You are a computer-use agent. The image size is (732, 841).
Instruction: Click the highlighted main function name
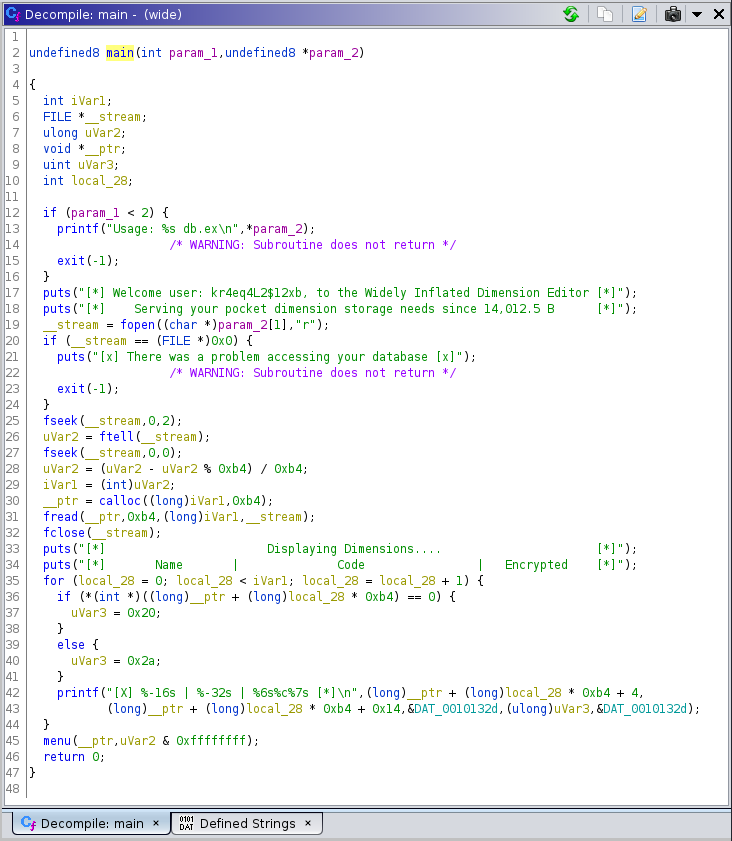pyautogui.click(x=119, y=53)
